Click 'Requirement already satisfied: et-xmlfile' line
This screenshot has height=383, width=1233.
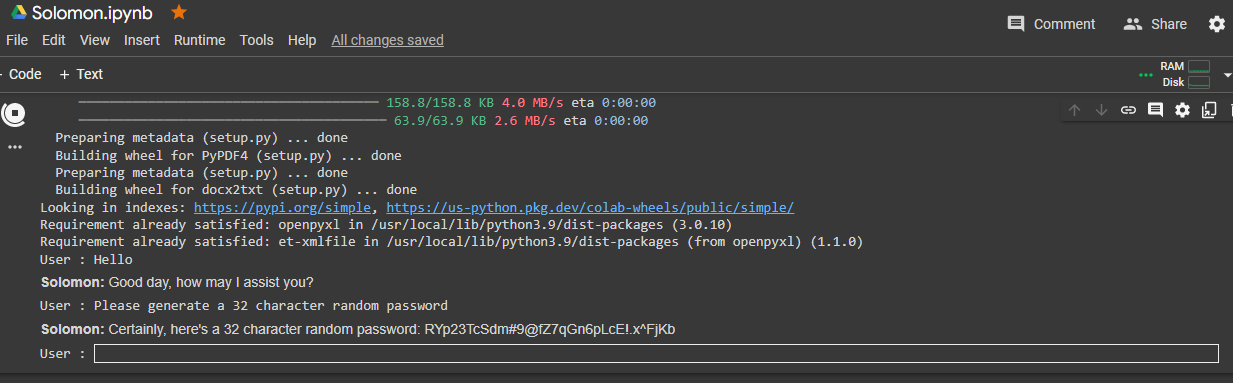[x=451, y=241]
